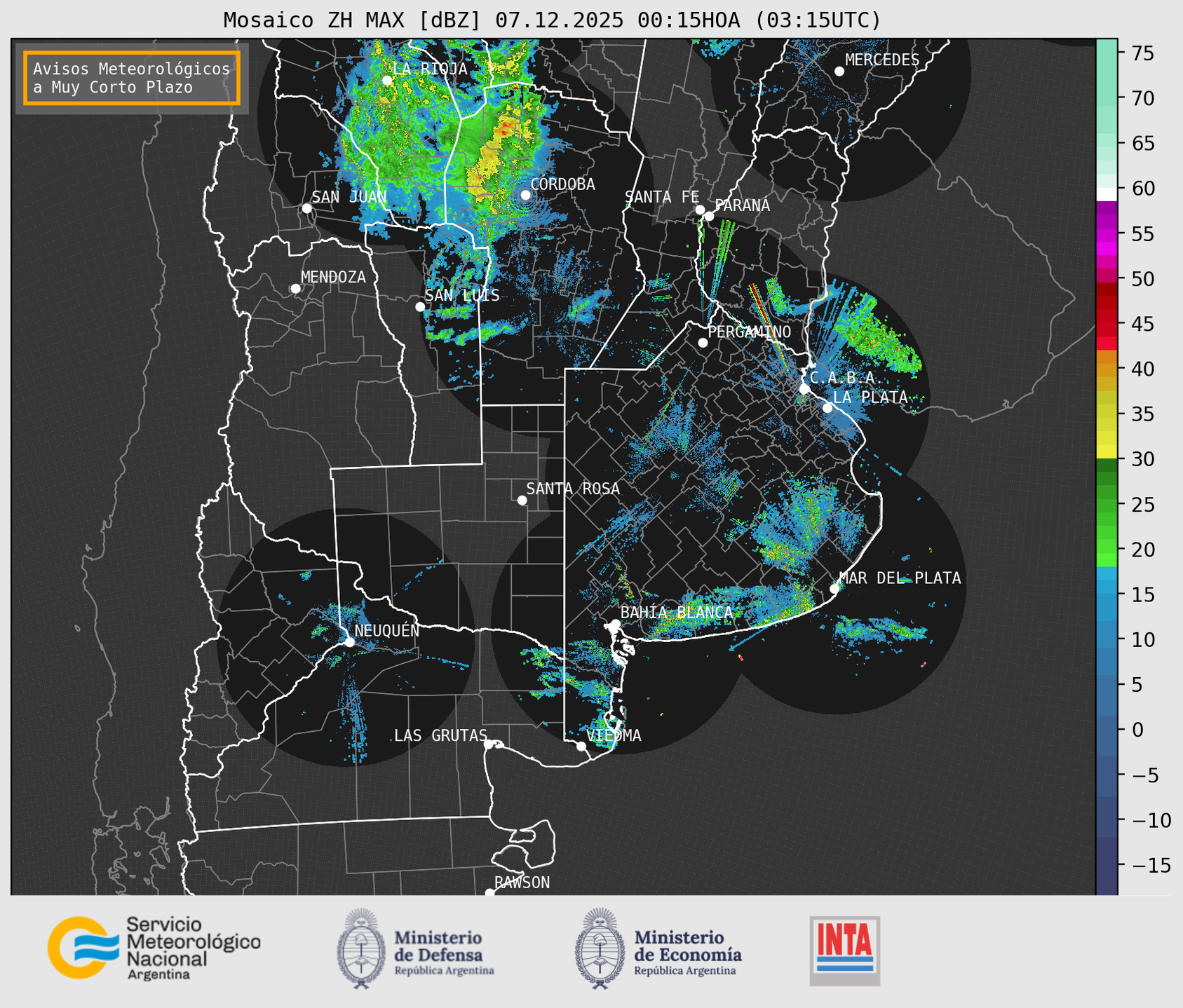This screenshot has height=1008, width=1183.
Task: Select the SAN LUIS city marker
Action: (x=420, y=307)
